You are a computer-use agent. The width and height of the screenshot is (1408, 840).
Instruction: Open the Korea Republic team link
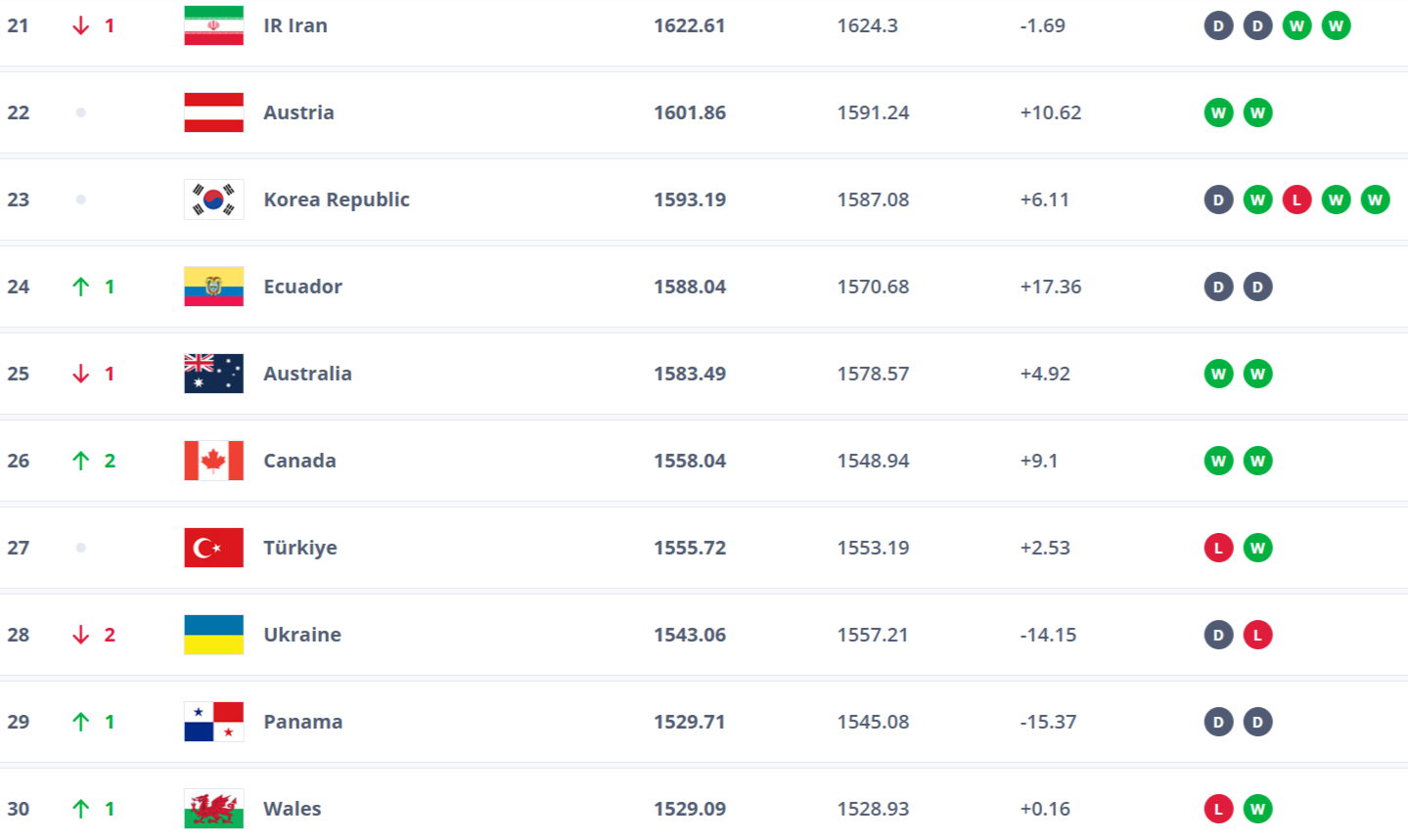click(336, 199)
